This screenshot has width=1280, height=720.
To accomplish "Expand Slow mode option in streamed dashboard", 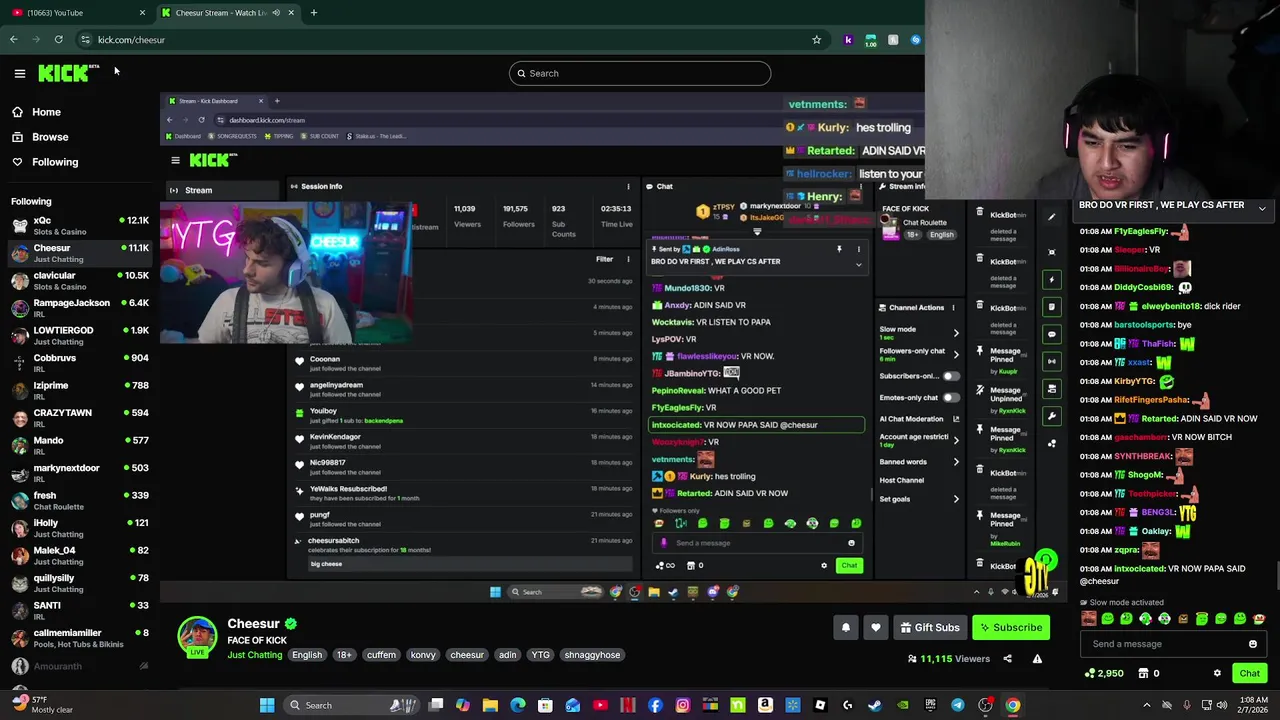I will pos(955,333).
